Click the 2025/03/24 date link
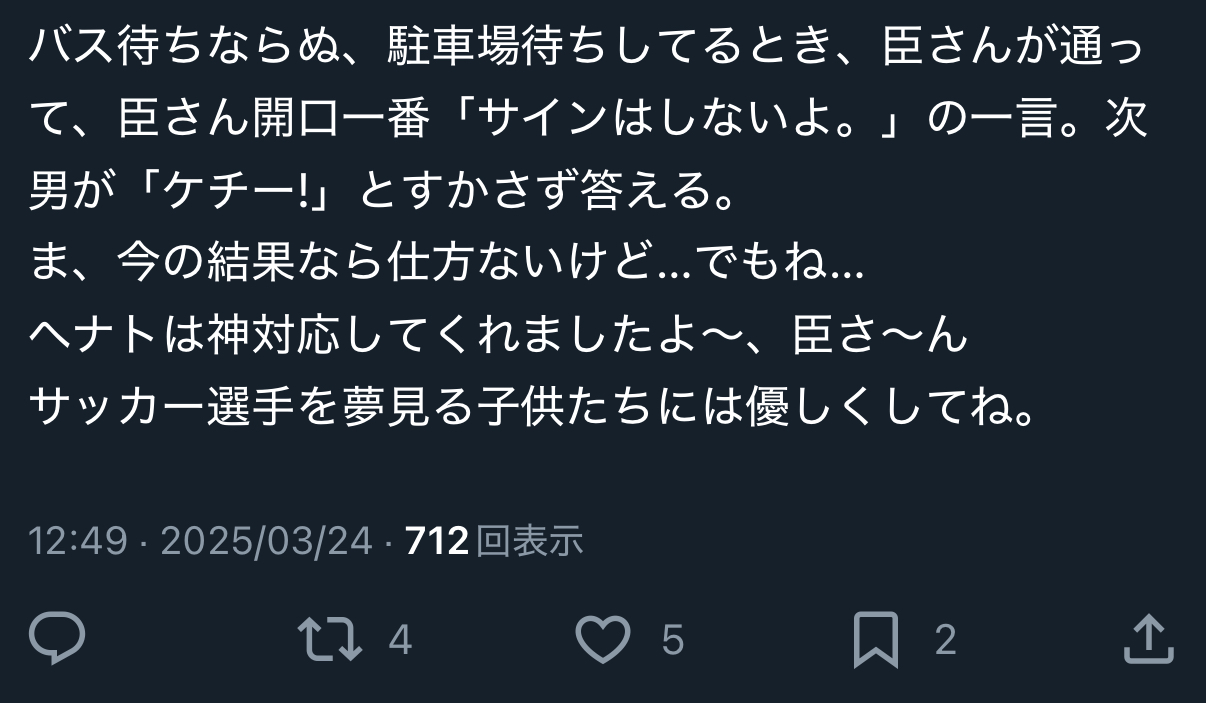This screenshot has height=703, width=1206. point(266,542)
